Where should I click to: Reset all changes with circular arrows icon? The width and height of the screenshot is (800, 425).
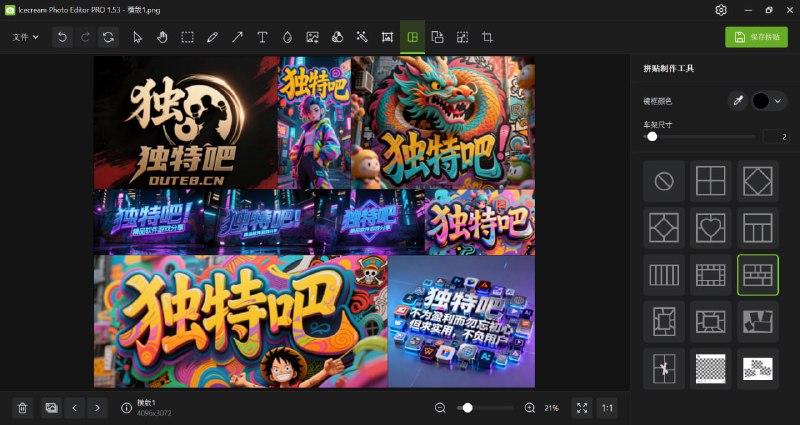[x=108, y=37]
